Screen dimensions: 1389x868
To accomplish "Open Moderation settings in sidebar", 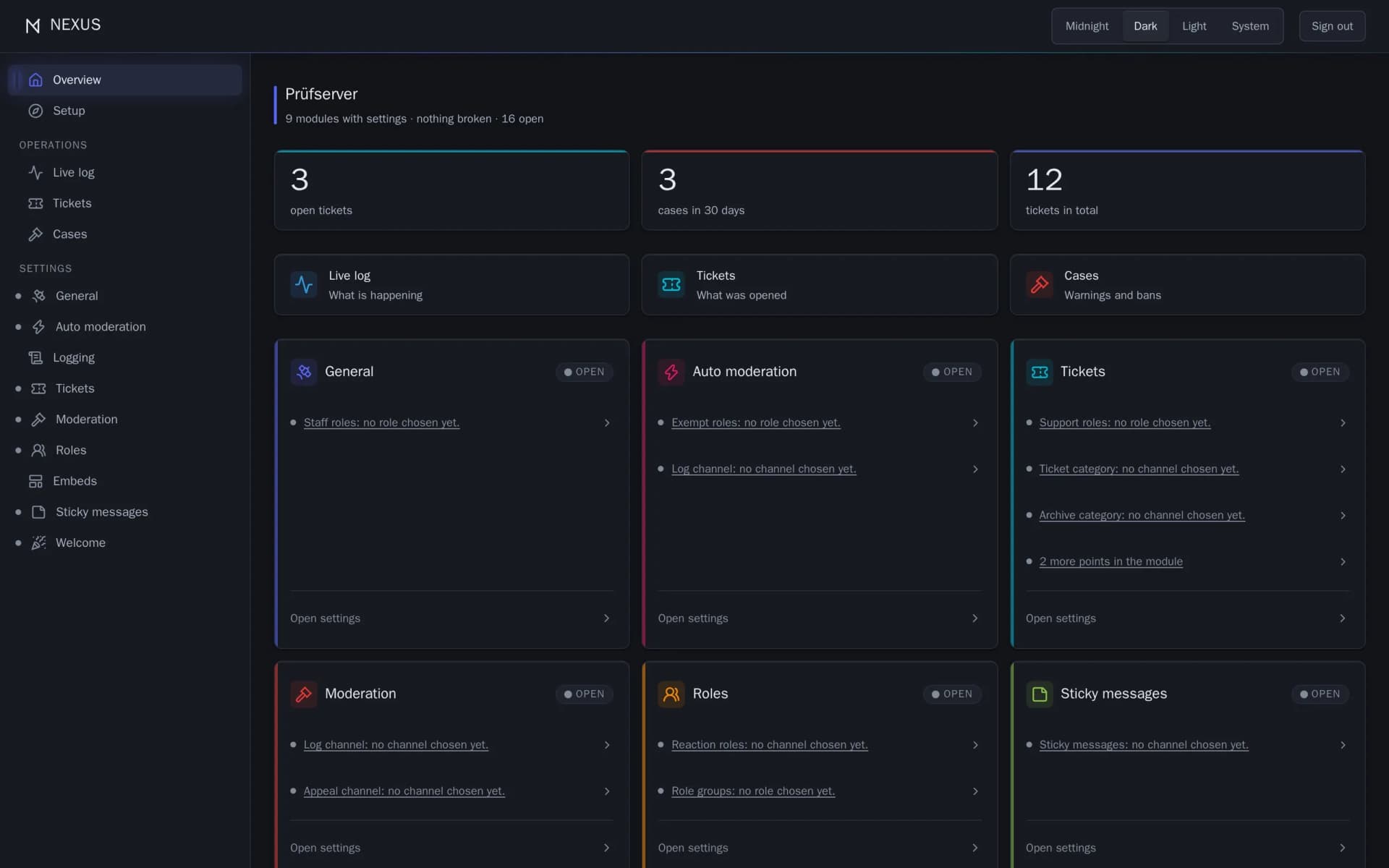I will [x=125, y=420].
